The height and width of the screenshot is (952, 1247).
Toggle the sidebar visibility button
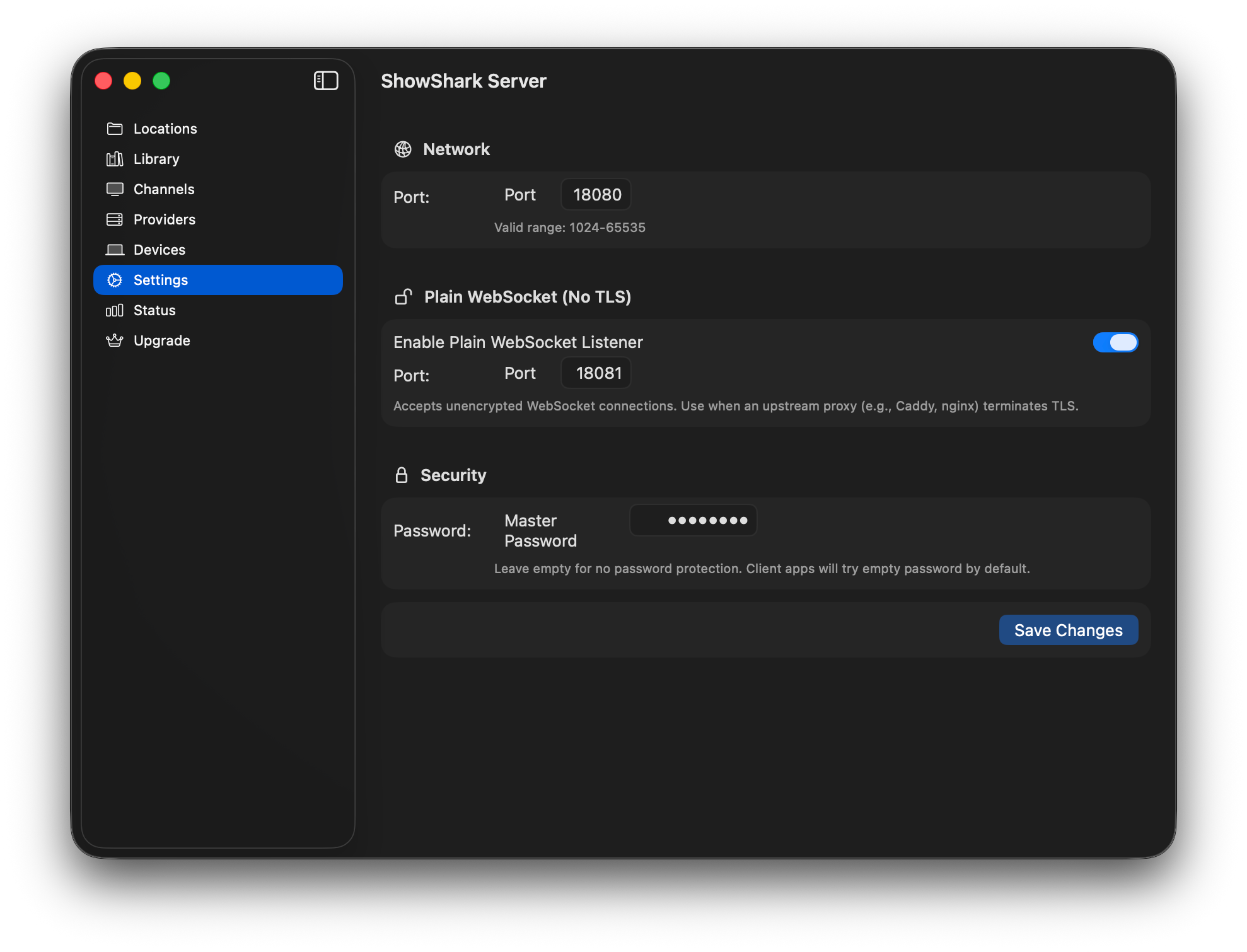click(x=326, y=81)
